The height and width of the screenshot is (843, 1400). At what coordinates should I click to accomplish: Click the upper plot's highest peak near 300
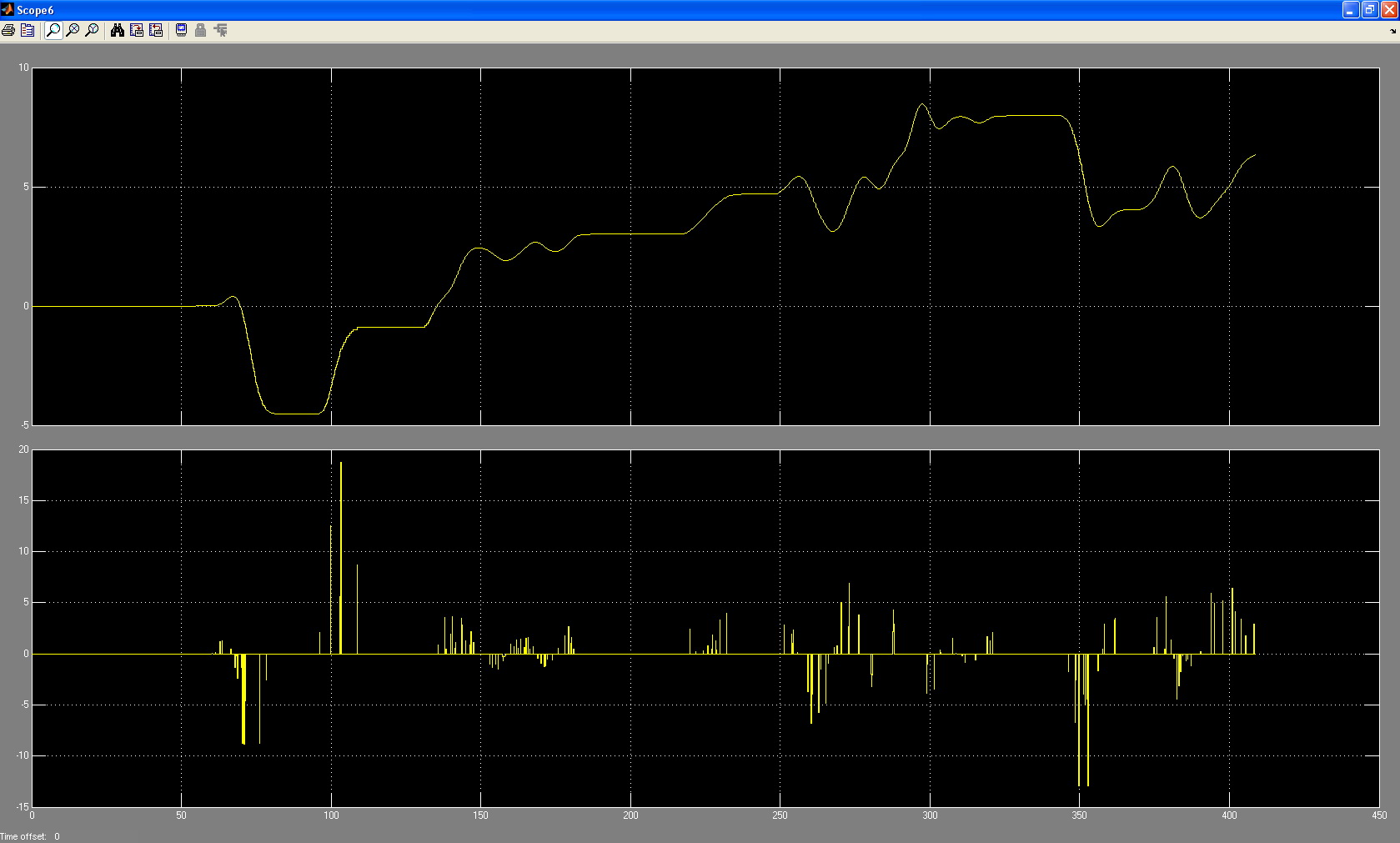(x=921, y=104)
